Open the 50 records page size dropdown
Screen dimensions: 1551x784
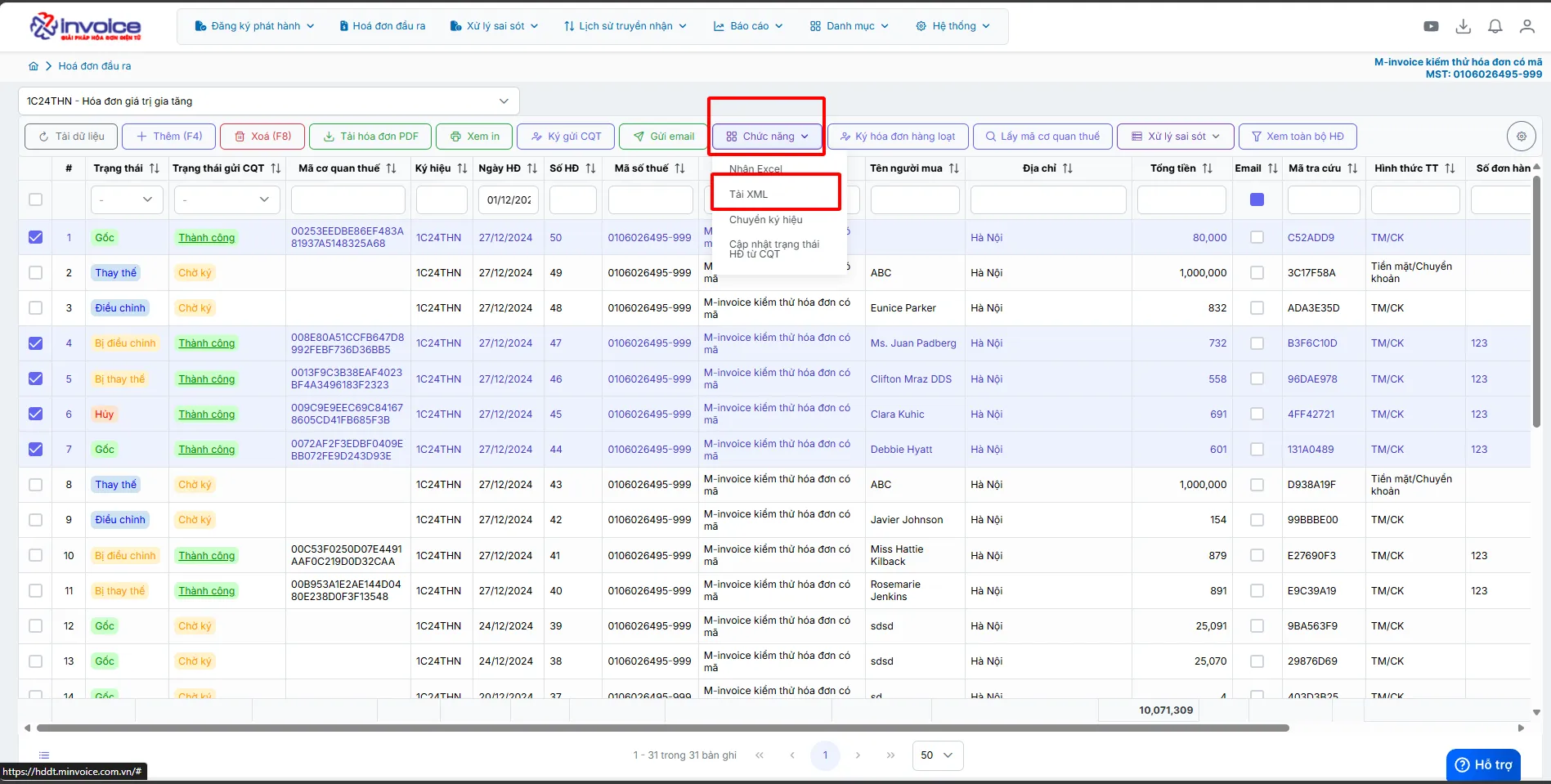pos(937,755)
